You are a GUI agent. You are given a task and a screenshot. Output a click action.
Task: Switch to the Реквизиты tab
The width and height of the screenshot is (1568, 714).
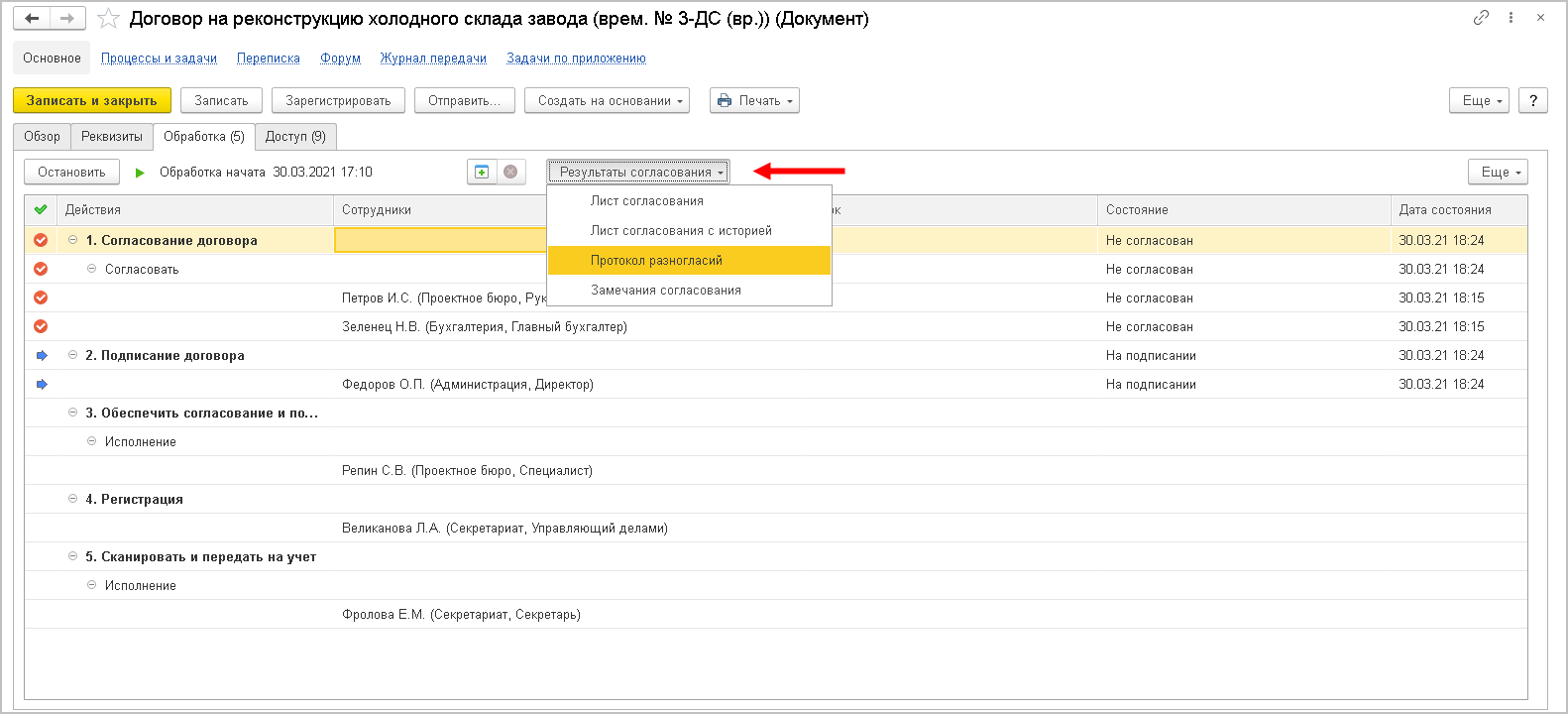coord(112,137)
